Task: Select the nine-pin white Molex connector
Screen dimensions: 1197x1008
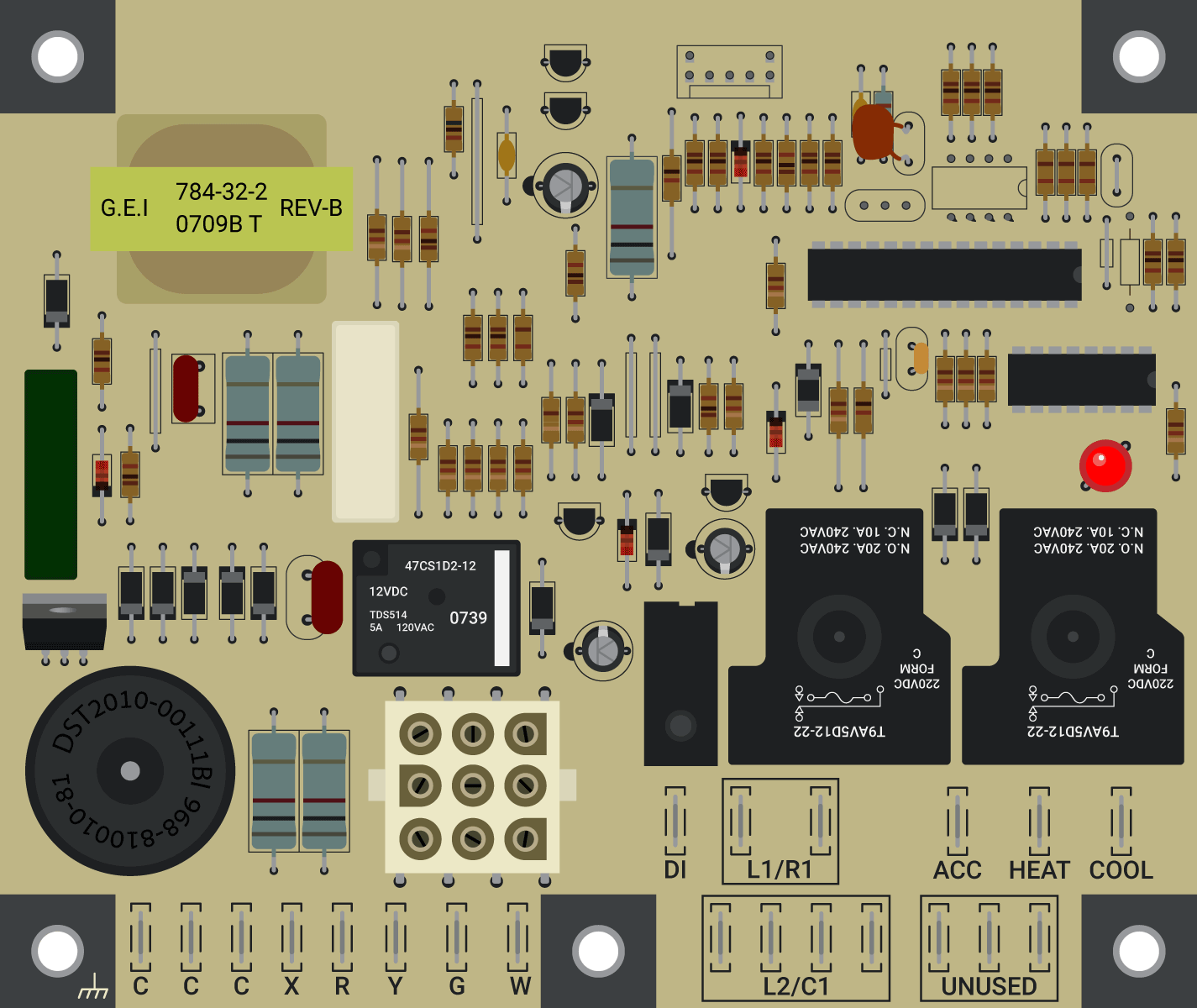Action: [x=472, y=787]
